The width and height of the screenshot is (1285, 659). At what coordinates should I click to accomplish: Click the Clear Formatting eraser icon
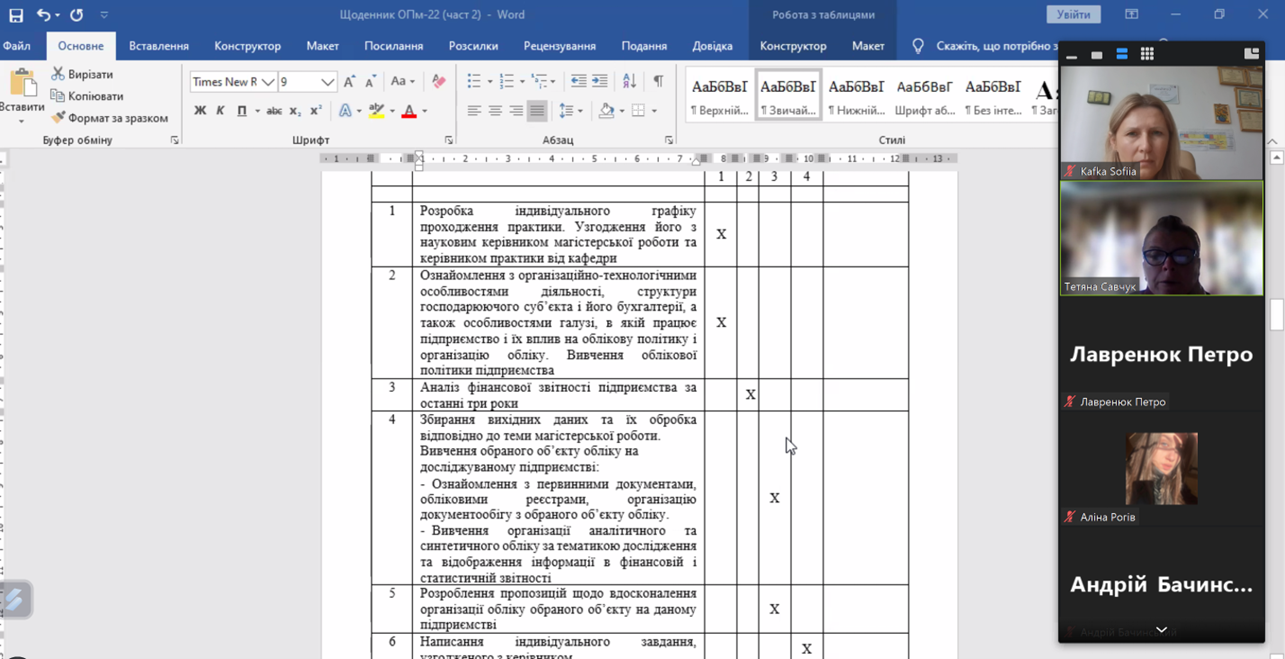click(x=439, y=82)
